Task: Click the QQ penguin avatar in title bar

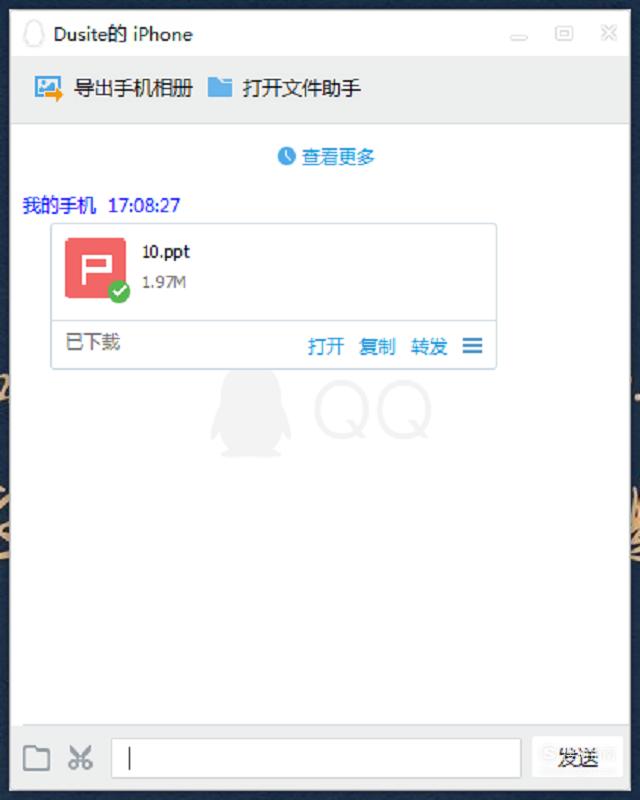Action: point(34,34)
